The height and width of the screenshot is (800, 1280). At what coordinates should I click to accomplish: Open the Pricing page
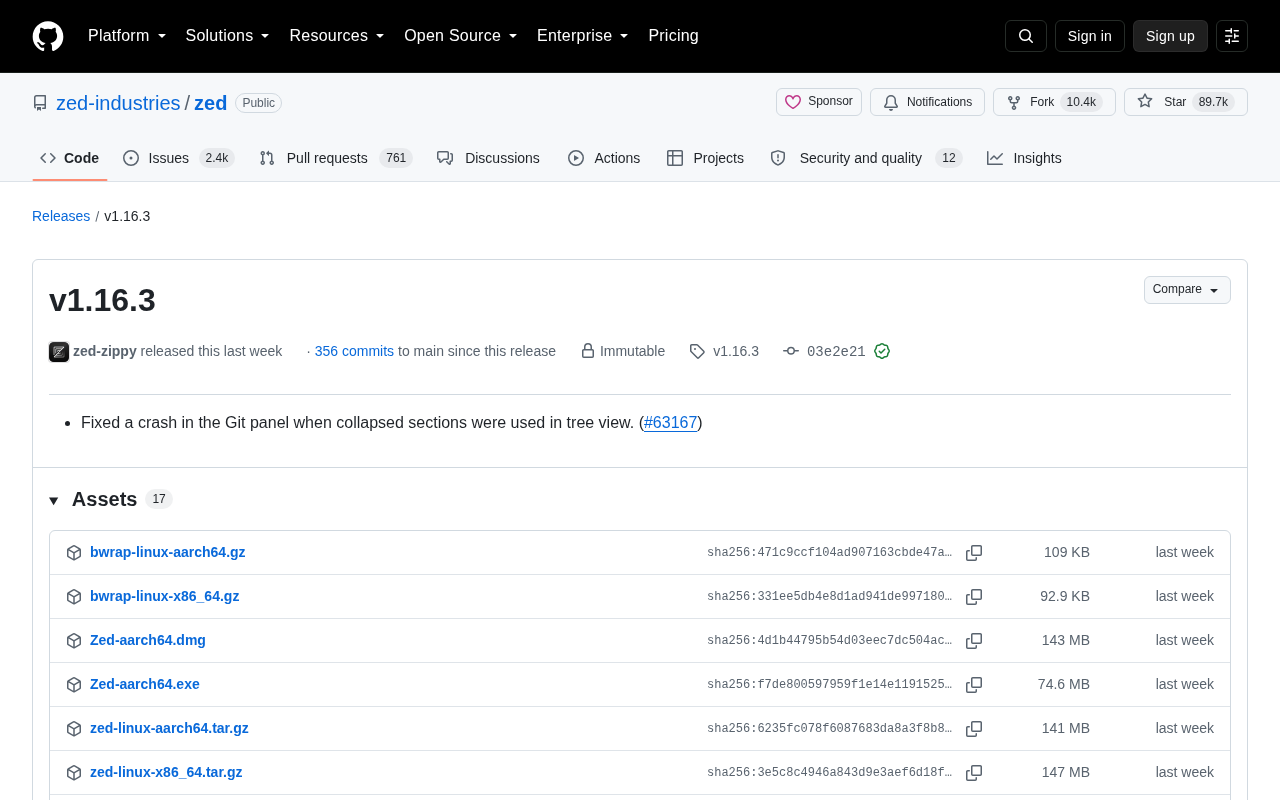tap(673, 36)
